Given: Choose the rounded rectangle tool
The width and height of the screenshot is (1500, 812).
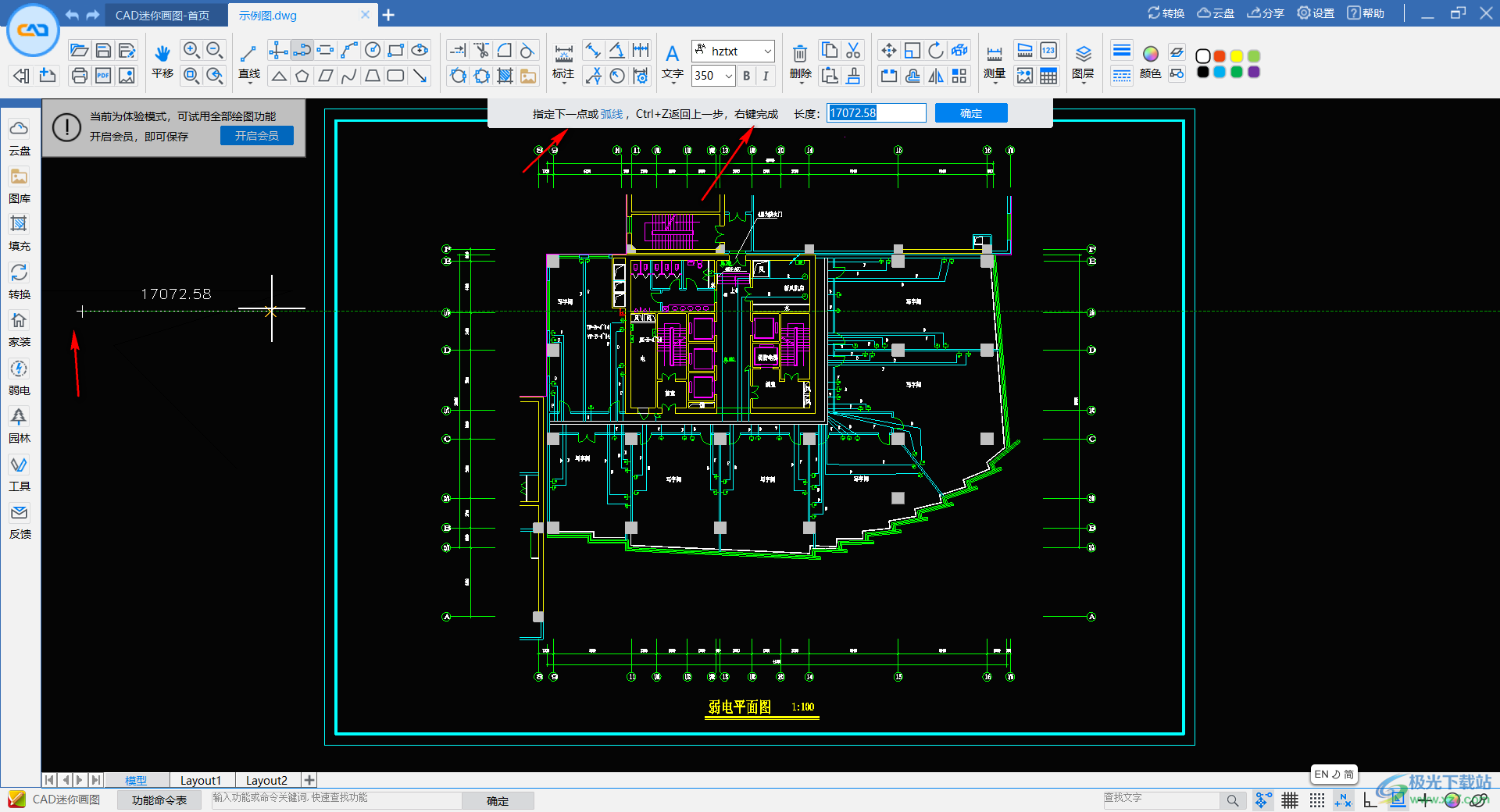Looking at the screenshot, I should click(x=396, y=76).
